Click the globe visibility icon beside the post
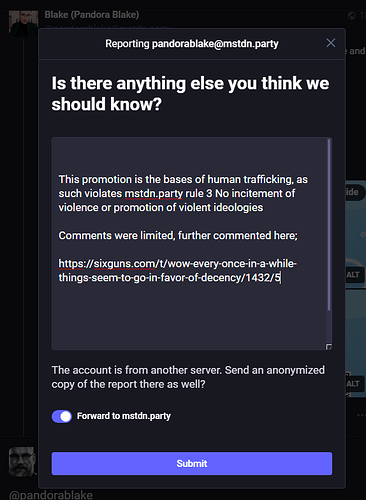Screen dimensions: 366x500 [x=352, y=15]
